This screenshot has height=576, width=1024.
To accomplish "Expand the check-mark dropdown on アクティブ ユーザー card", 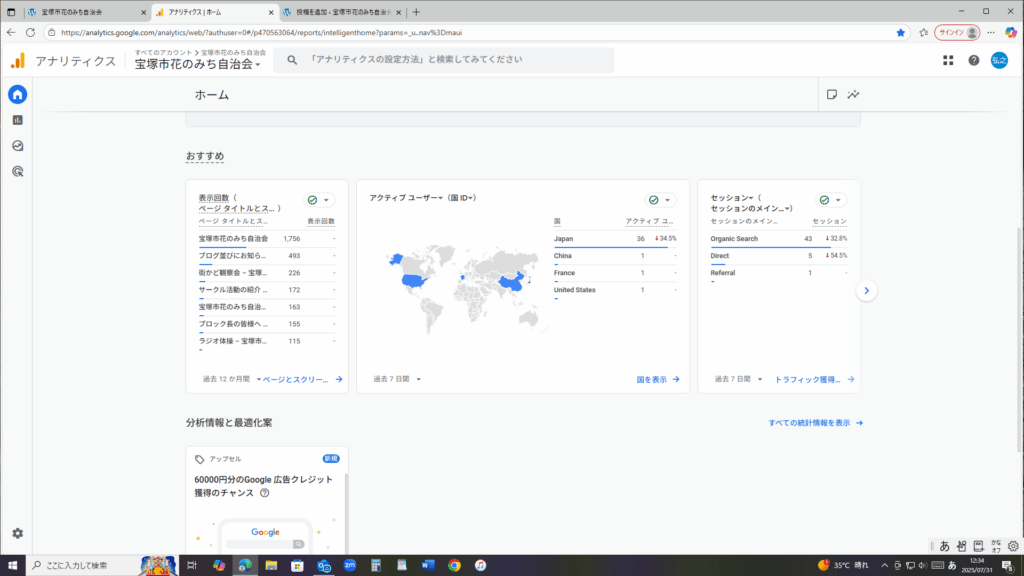I will [x=660, y=200].
